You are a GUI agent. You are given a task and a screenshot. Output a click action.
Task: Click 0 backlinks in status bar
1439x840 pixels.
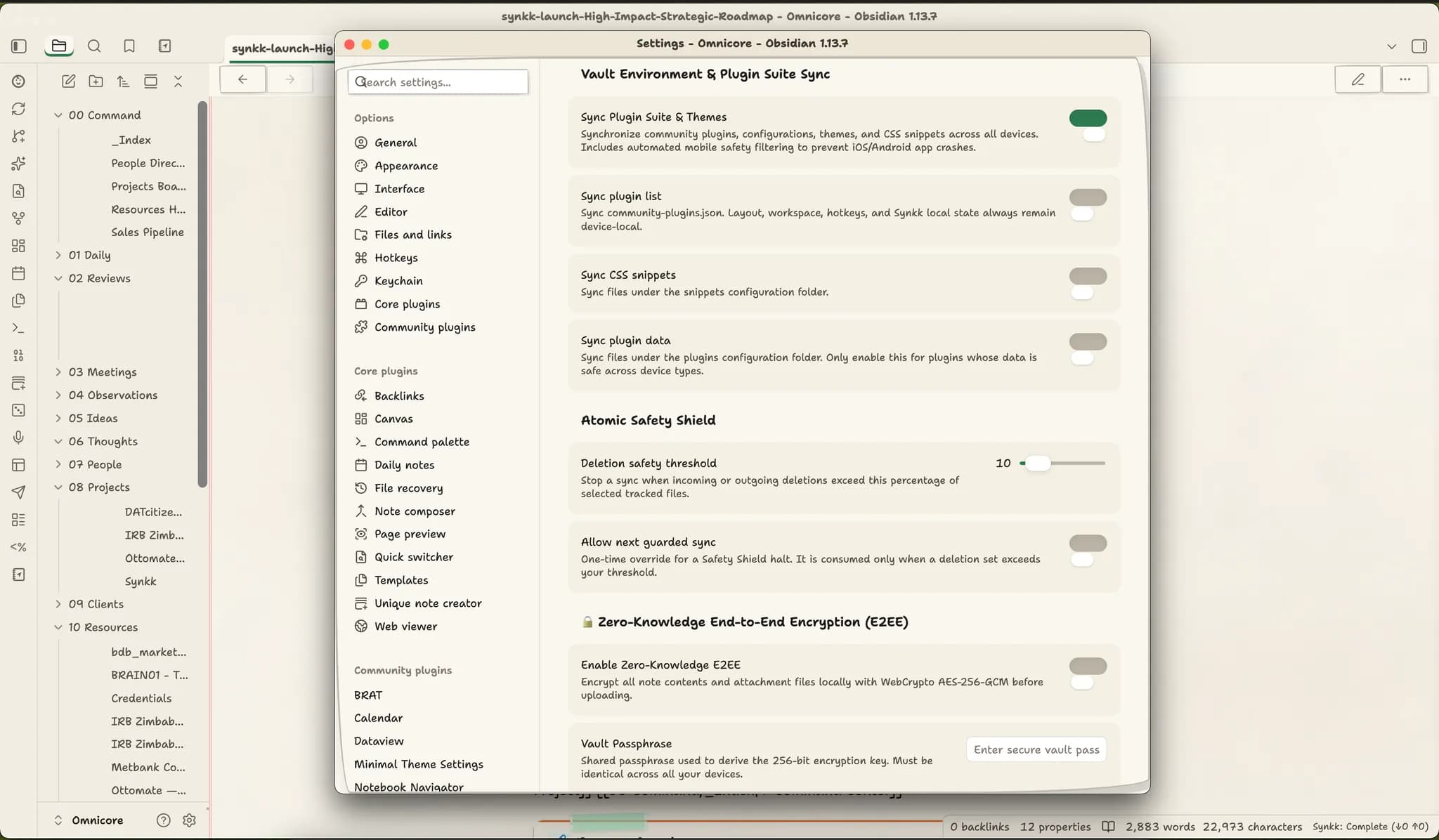tap(979, 827)
